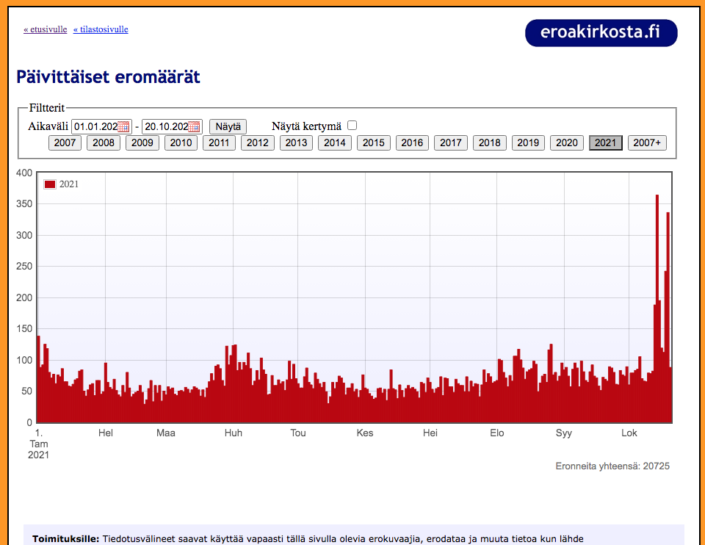This screenshot has height=545, width=705.
Task: Click the Aikaväli label
Action: click(x=48, y=126)
